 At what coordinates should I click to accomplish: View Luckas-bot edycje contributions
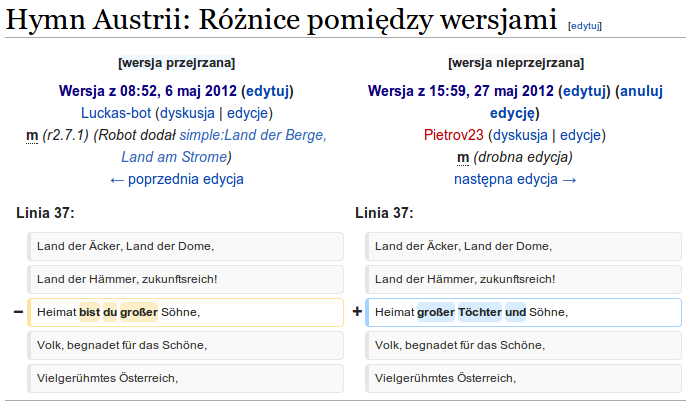pos(249,113)
